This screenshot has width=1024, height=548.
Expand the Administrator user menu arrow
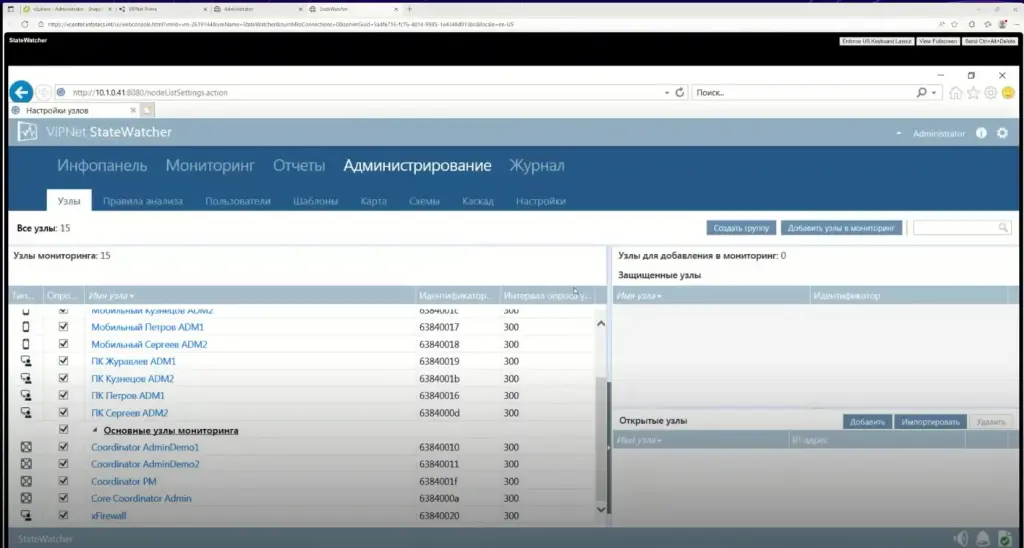(x=899, y=133)
